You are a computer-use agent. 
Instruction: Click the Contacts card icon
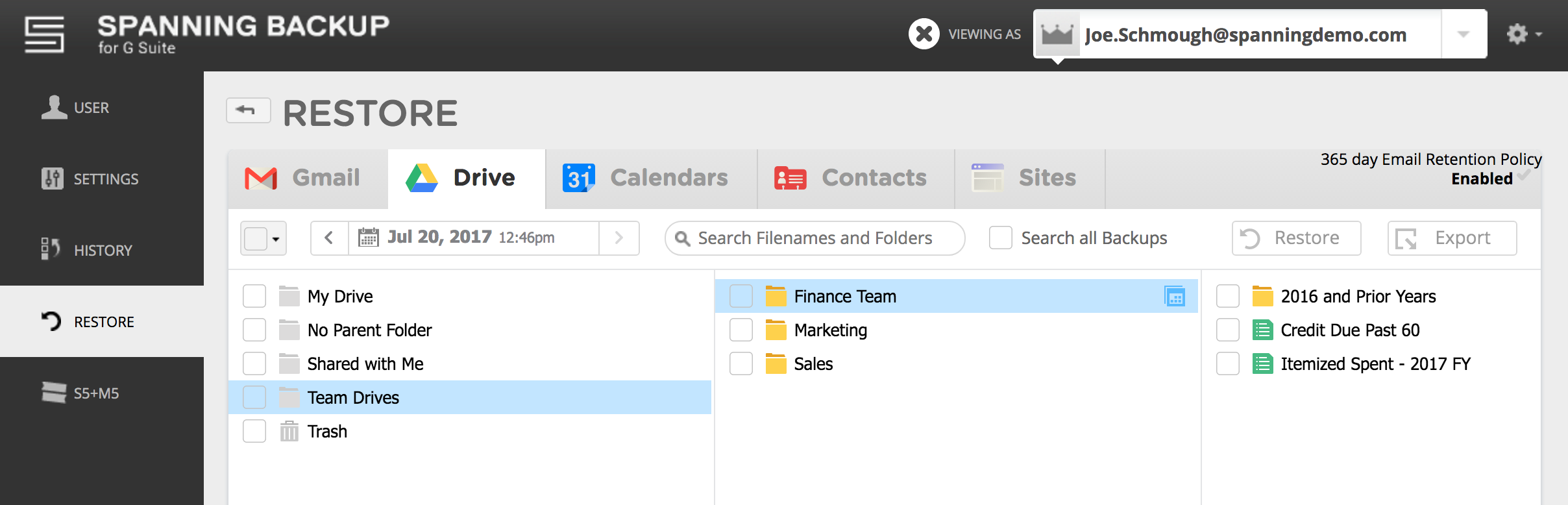(790, 178)
